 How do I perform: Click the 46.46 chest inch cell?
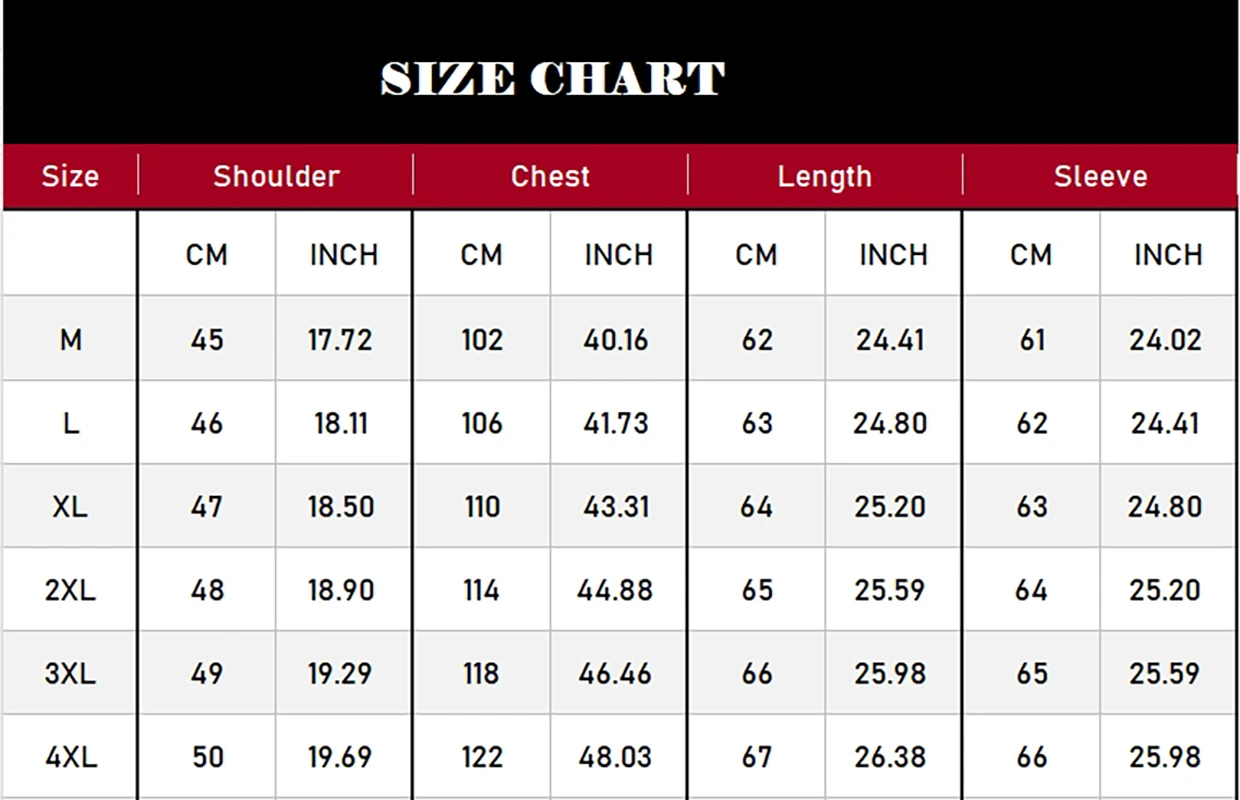point(616,673)
